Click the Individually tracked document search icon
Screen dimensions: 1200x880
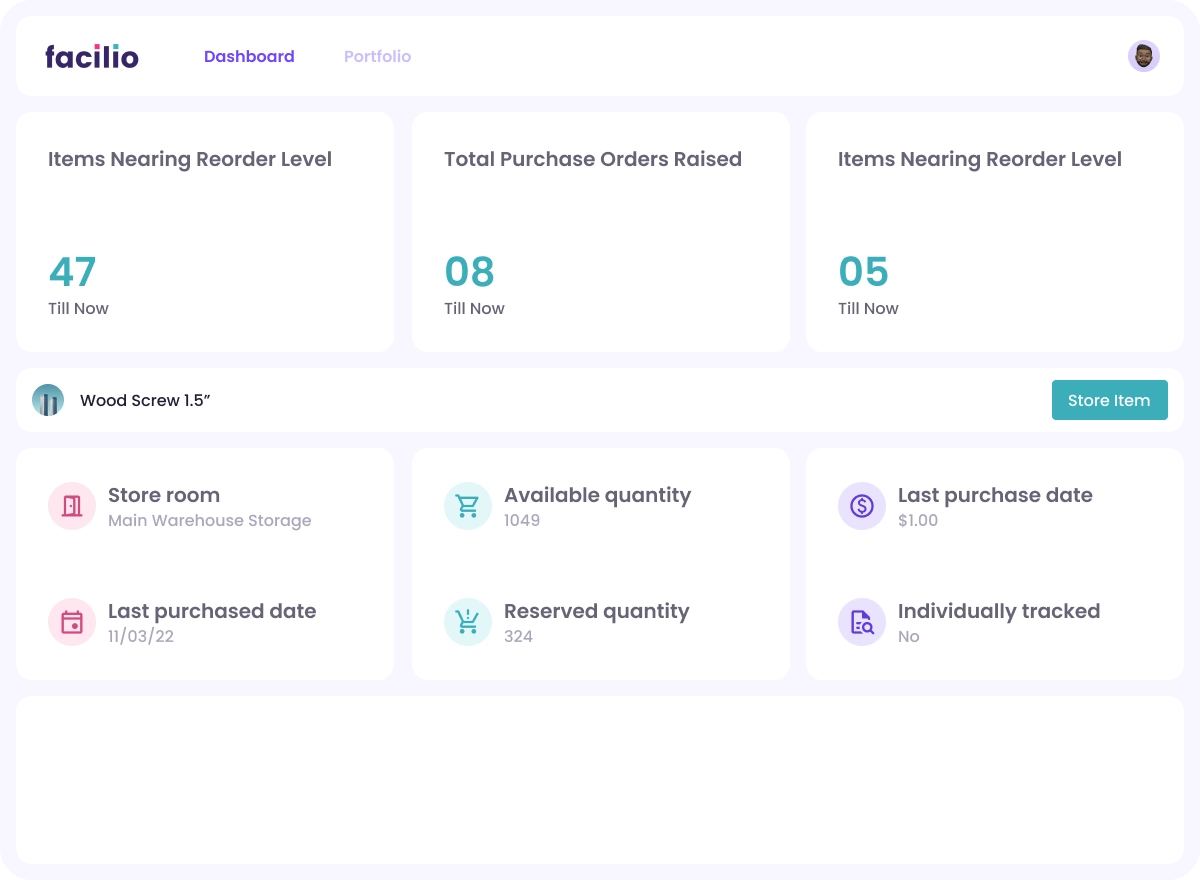(862, 622)
